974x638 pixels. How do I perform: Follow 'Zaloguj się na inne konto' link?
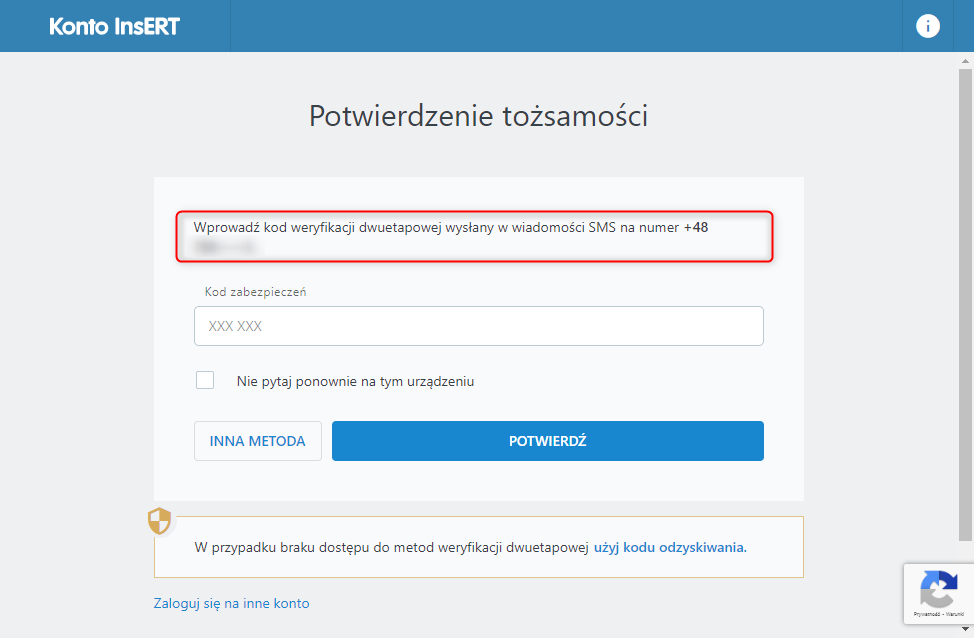[x=231, y=603]
